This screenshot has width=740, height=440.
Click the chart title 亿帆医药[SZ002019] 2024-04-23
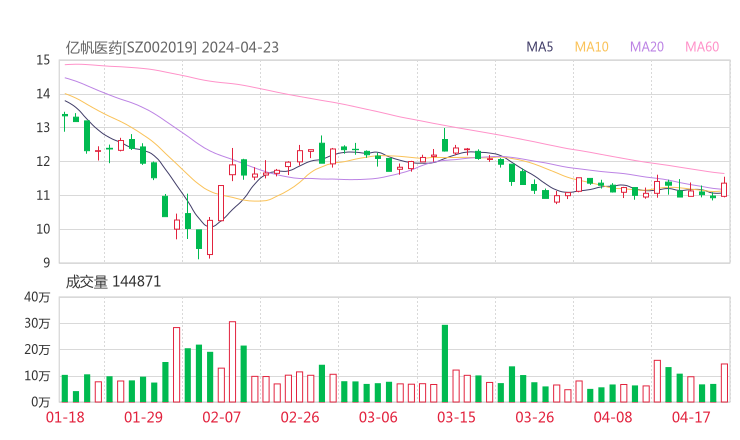coord(172,47)
